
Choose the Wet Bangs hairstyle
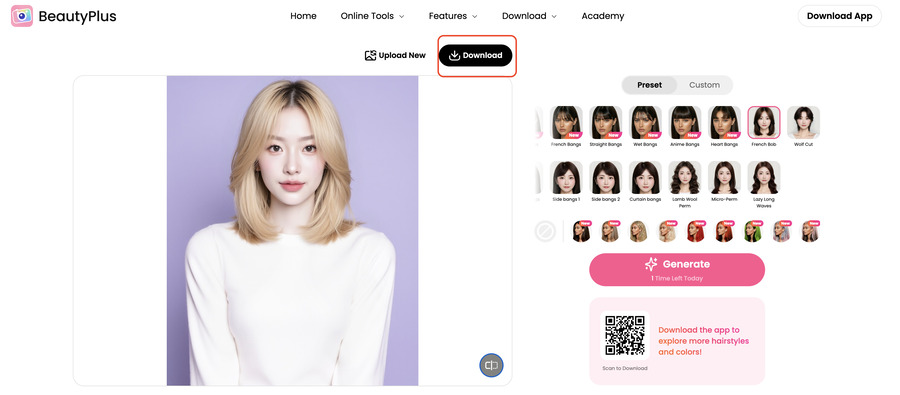click(645, 122)
